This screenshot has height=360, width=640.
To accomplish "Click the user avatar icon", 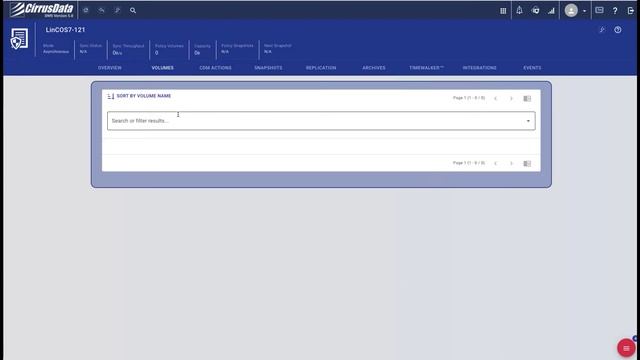I will [x=571, y=11].
